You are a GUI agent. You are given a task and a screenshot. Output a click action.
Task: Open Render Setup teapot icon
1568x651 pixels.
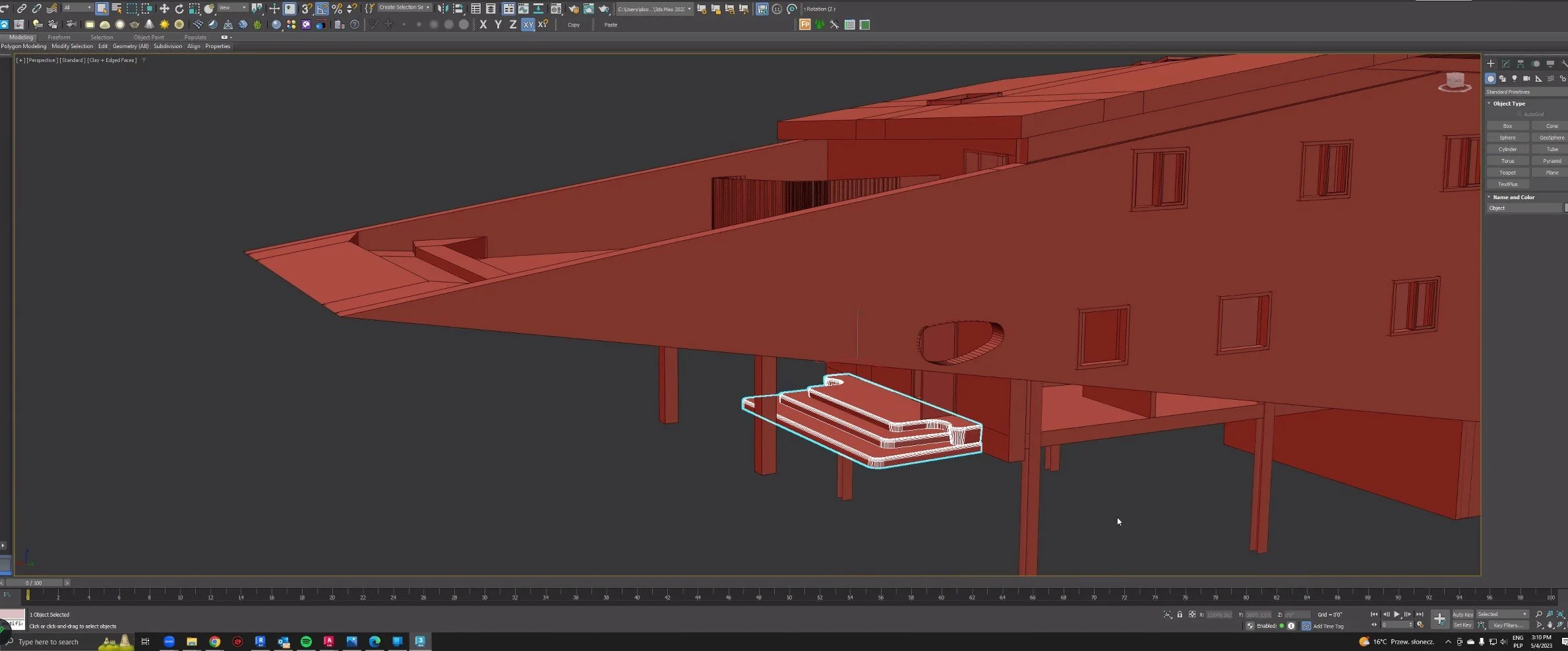[574, 9]
